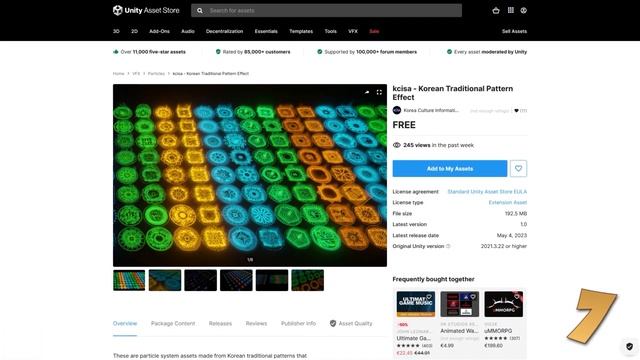Open the Animated Wa... product image
The width and height of the screenshot is (640, 360).
tap(460, 304)
